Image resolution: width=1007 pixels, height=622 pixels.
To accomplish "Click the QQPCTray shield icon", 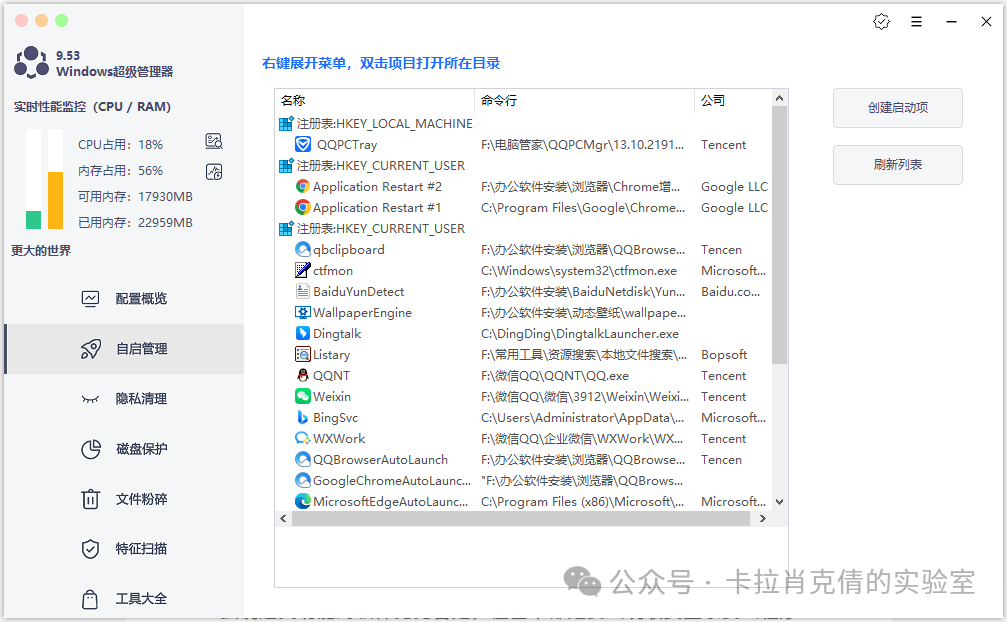I will pos(303,145).
